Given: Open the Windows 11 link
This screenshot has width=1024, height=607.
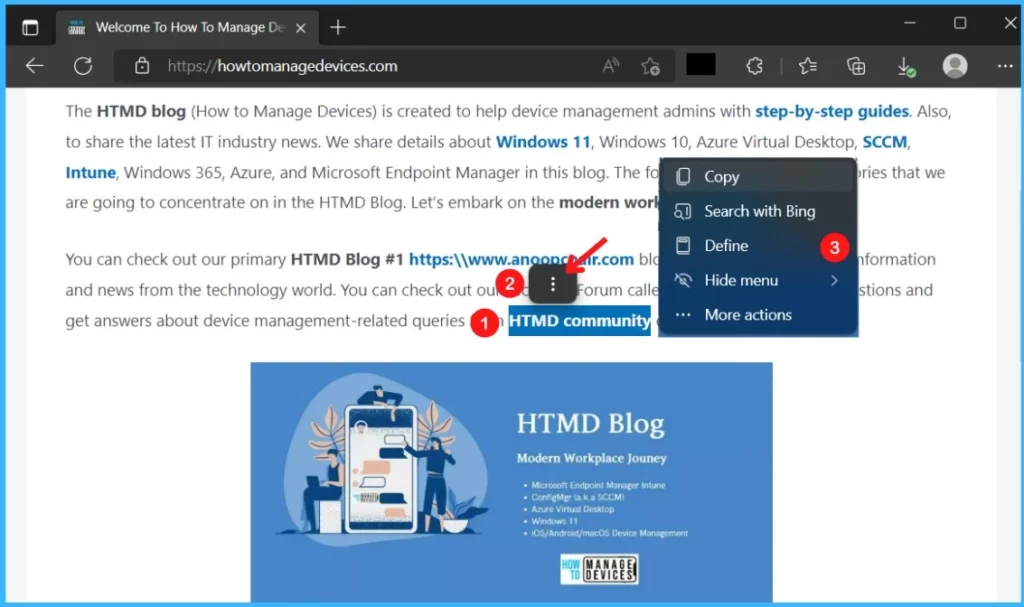Looking at the screenshot, I should pos(543,142).
